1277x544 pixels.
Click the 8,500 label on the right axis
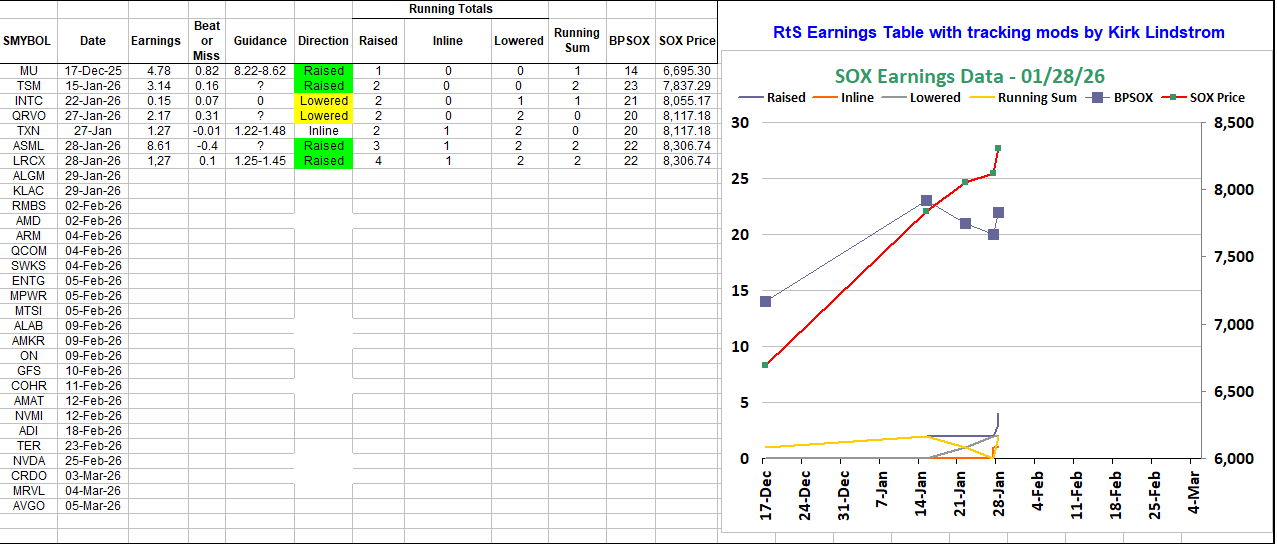tap(1231, 123)
